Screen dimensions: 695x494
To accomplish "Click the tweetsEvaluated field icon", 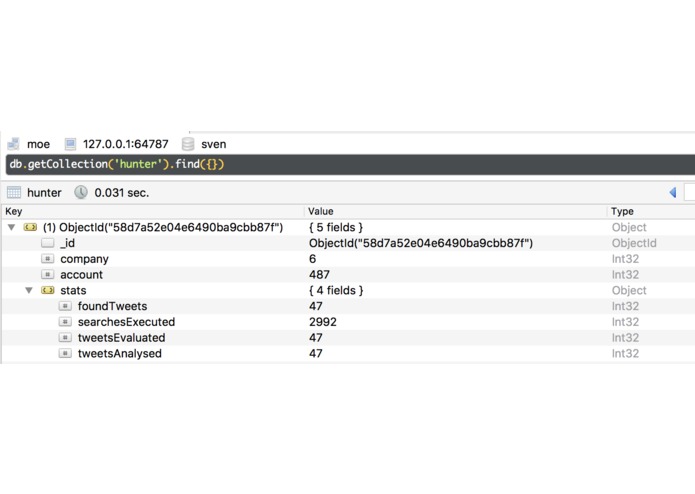I will point(65,338).
